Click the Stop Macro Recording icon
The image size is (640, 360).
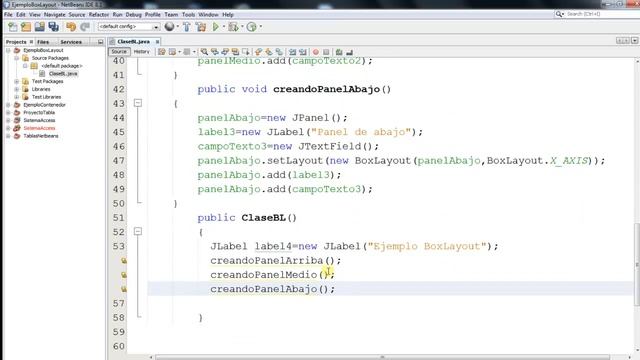coord(326,52)
